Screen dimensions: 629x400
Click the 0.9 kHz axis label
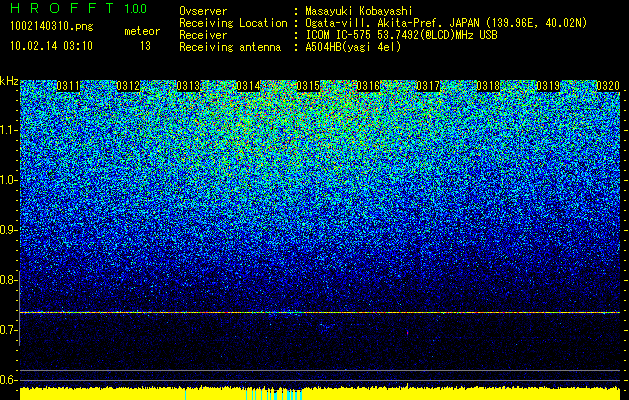click(9, 230)
